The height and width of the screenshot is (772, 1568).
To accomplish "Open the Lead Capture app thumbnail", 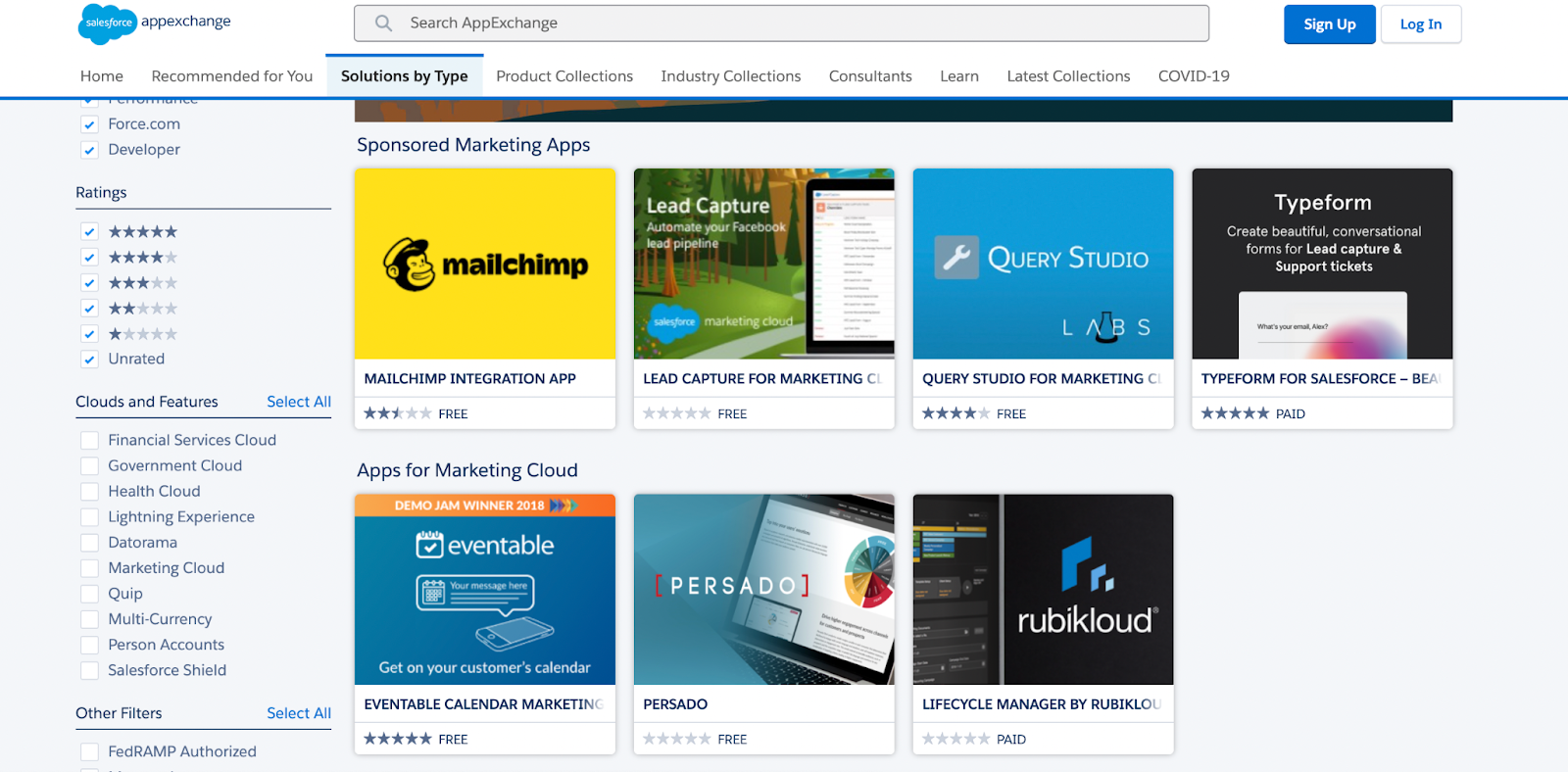I will click(x=764, y=264).
